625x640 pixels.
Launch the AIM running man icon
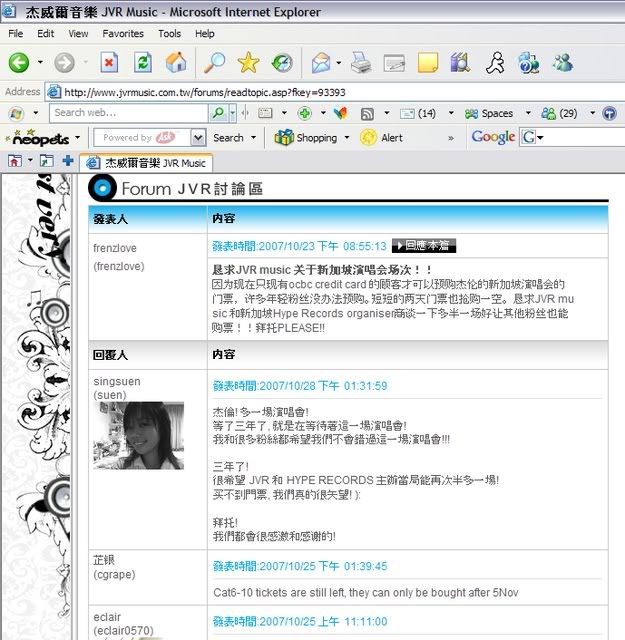pos(495,63)
